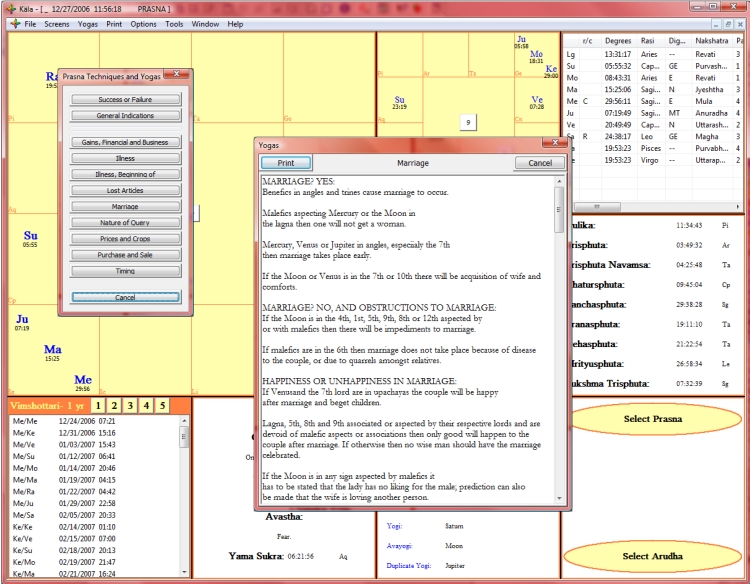Select Vimshottari level 1
Screen dimensions: 750x584
click(x=98, y=406)
